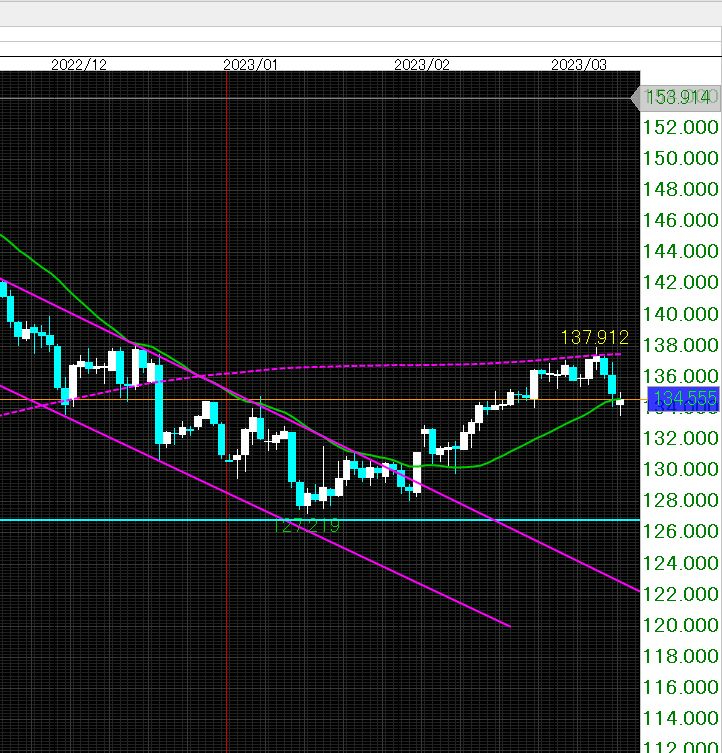Select the gray horizontal line at 153.914
This screenshot has width=722, height=753.
click(317, 98)
